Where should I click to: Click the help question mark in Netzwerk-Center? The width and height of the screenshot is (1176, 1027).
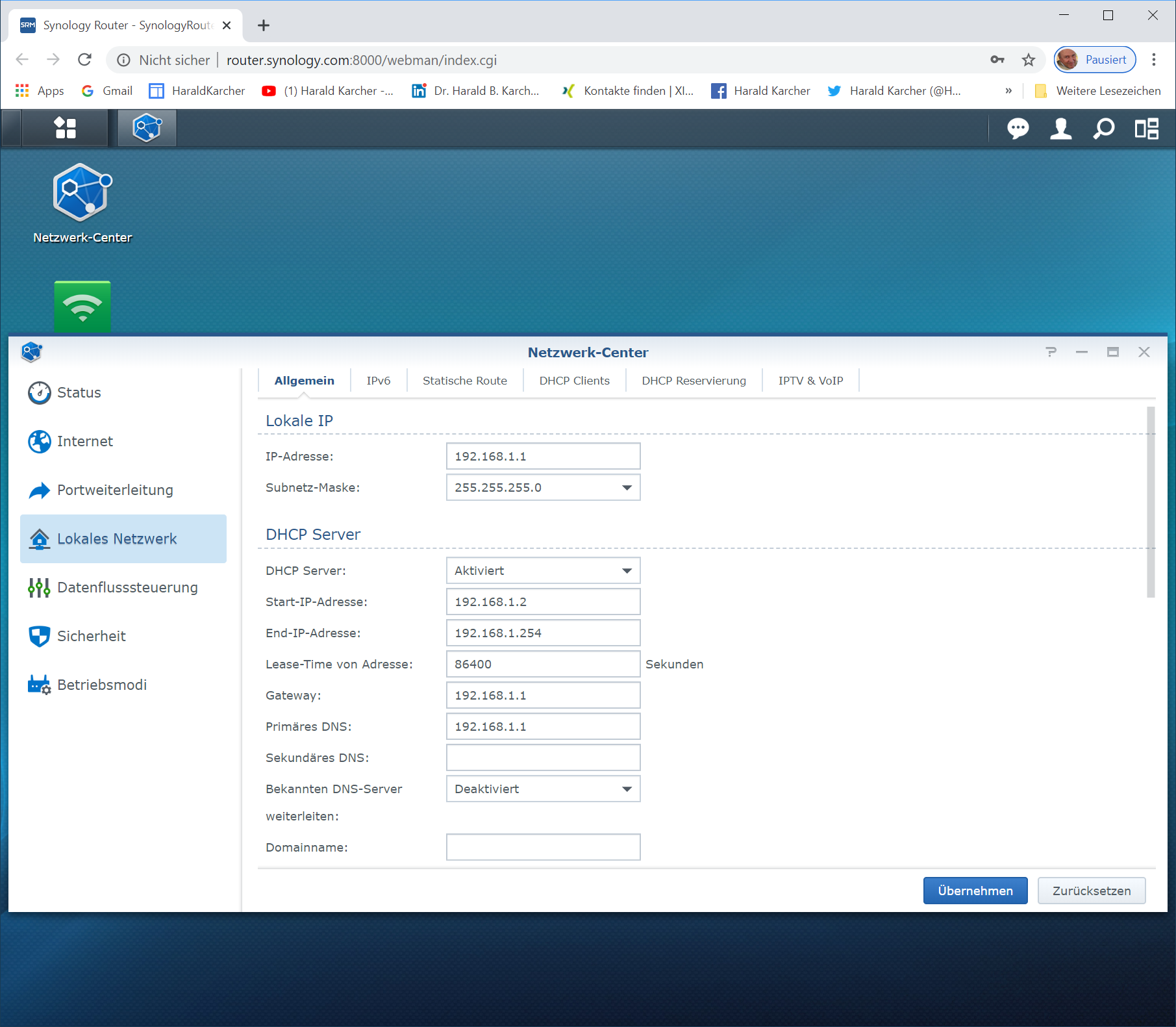(1051, 352)
